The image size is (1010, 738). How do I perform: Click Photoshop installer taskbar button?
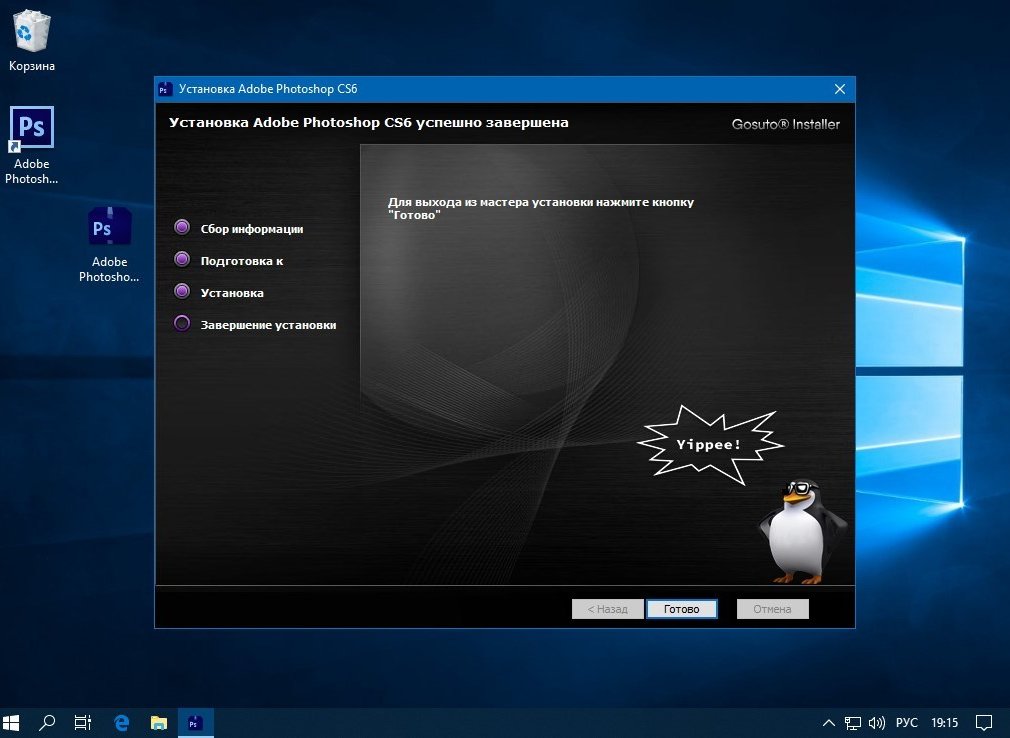tap(195, 723)
